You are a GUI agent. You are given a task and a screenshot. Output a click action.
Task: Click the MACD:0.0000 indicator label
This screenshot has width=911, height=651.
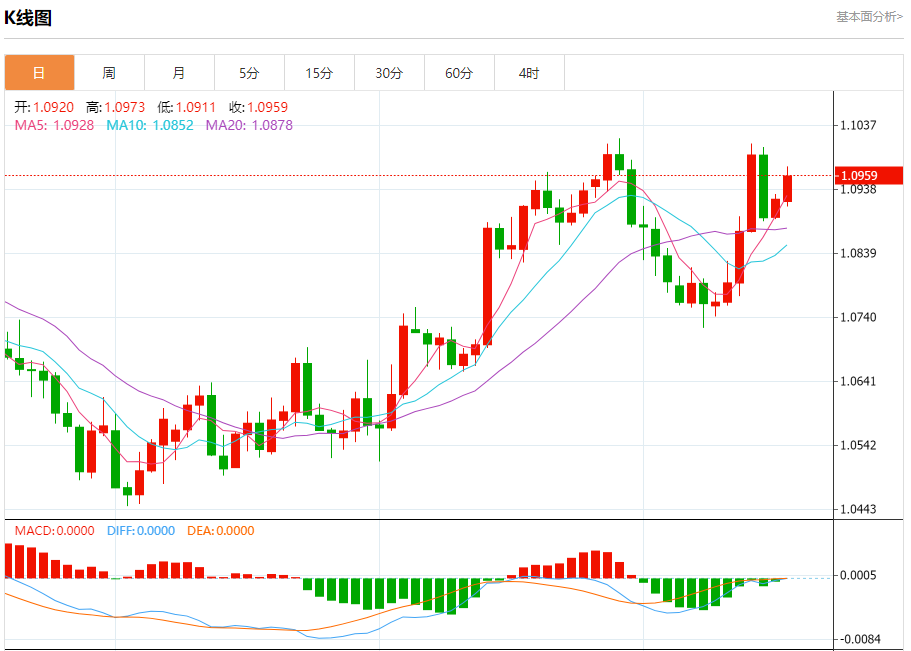[x=55, y=531]
